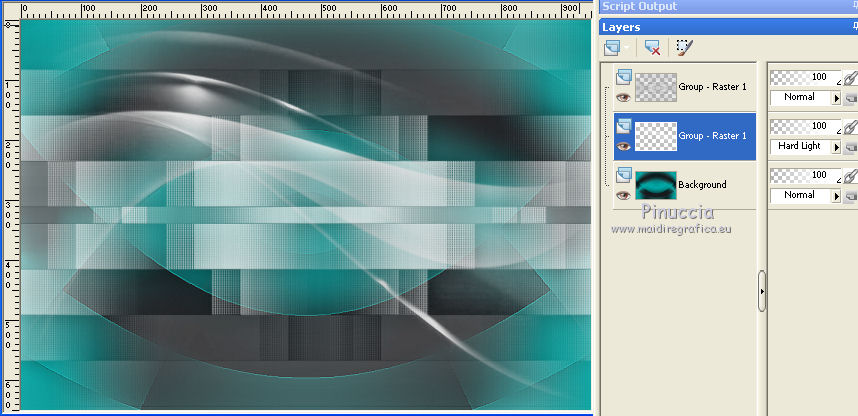Click the Background layer type icon
This screenshot has height=416, width=858.
[x=623, y=175]
